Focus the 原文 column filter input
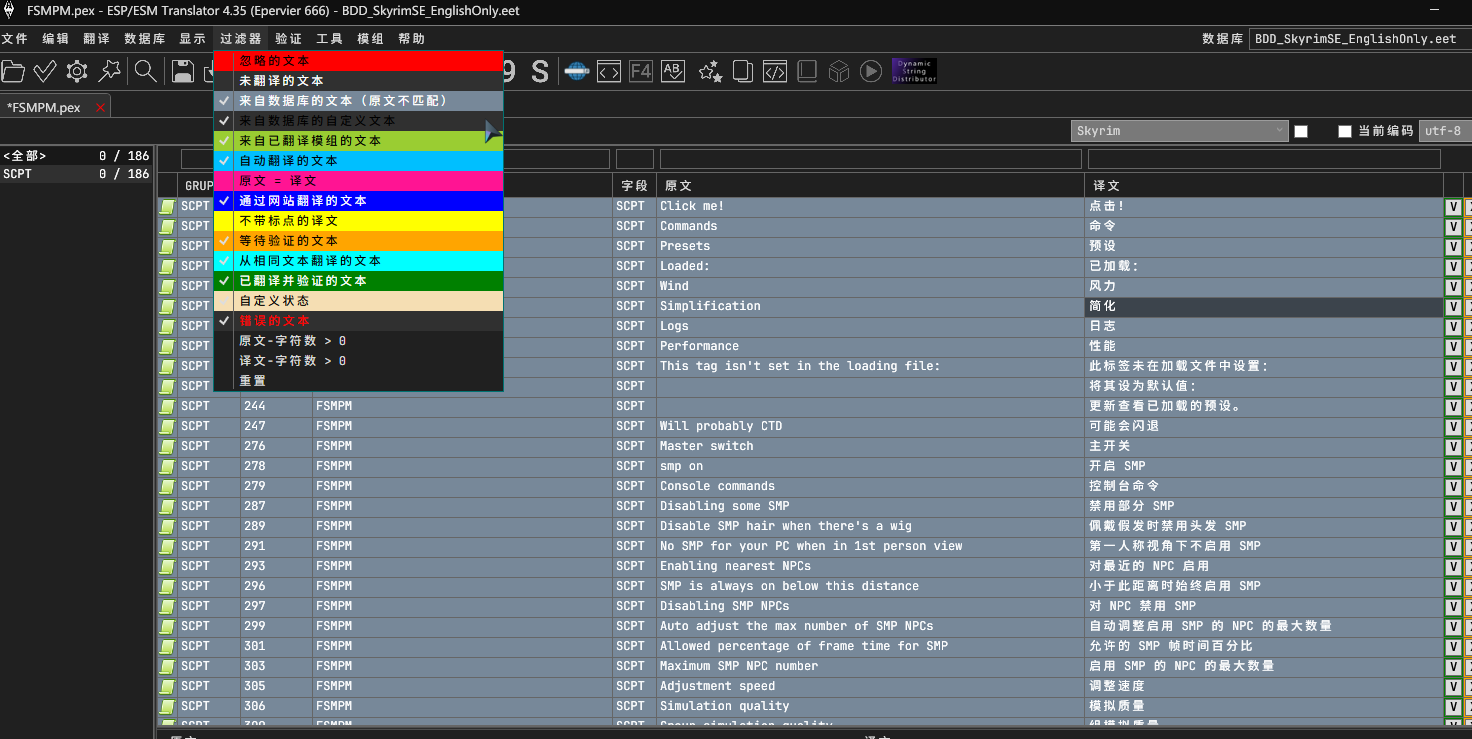Image resolution: width=1472 pixels, height=739 pixels. (870, 159)
